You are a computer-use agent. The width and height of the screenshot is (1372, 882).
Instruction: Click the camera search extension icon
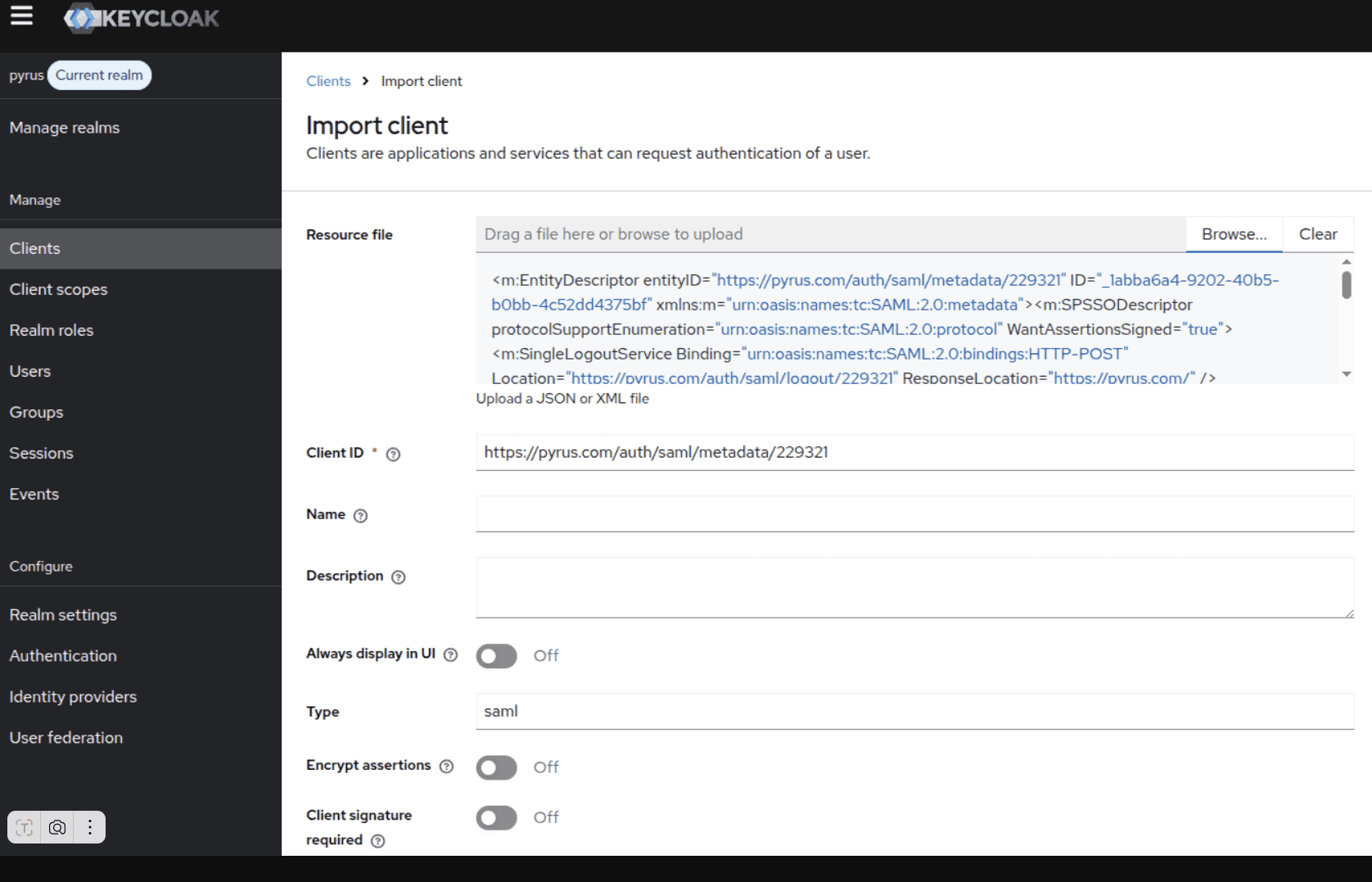point(56,827)
